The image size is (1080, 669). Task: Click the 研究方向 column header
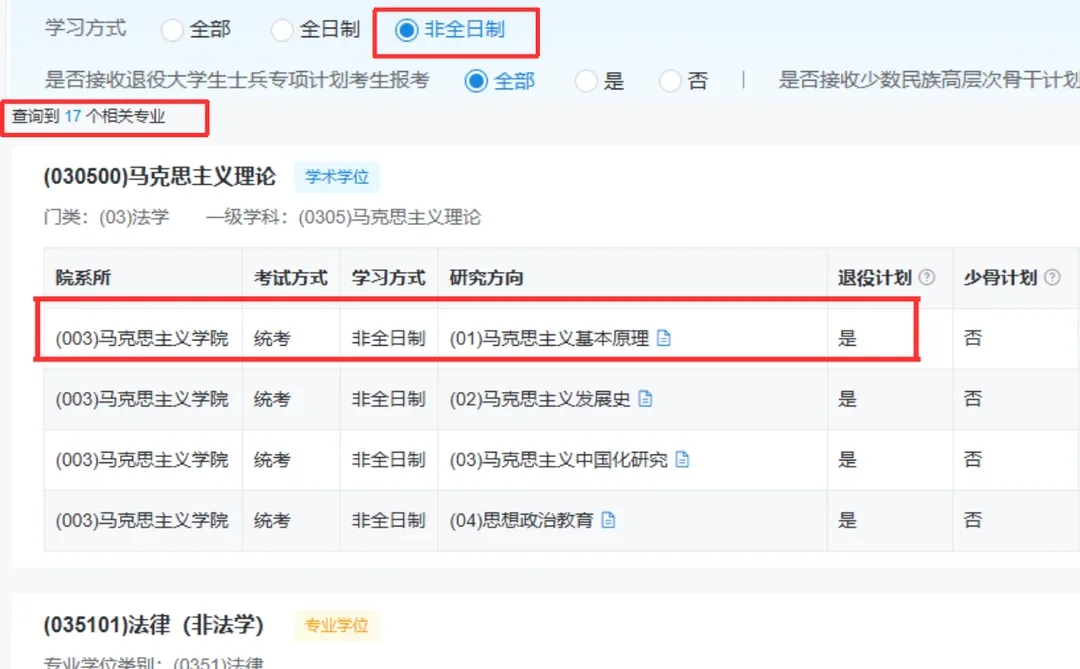[x=484, y=277]
